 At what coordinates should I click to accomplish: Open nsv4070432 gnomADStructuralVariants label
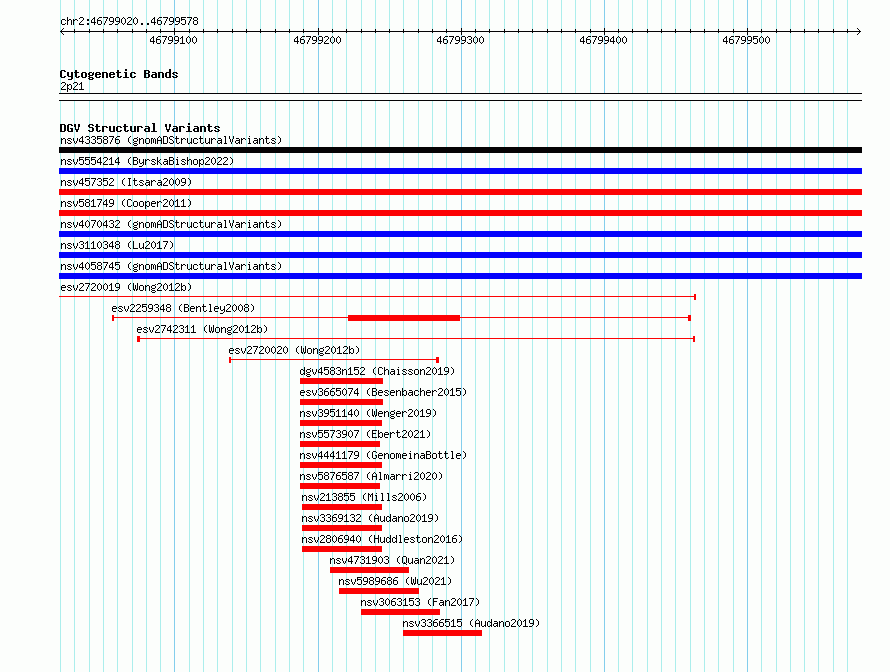coord(171,224)
